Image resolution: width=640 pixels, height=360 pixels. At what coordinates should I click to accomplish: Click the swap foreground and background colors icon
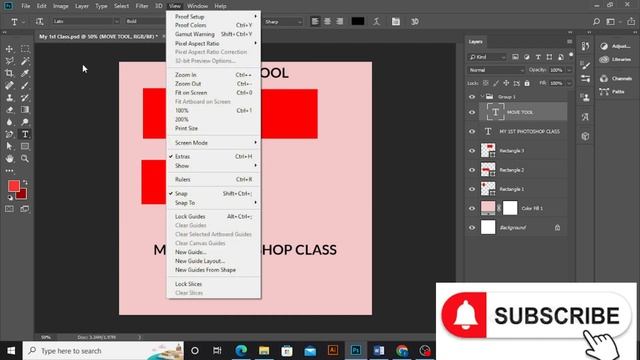click(x=25, y=182)
